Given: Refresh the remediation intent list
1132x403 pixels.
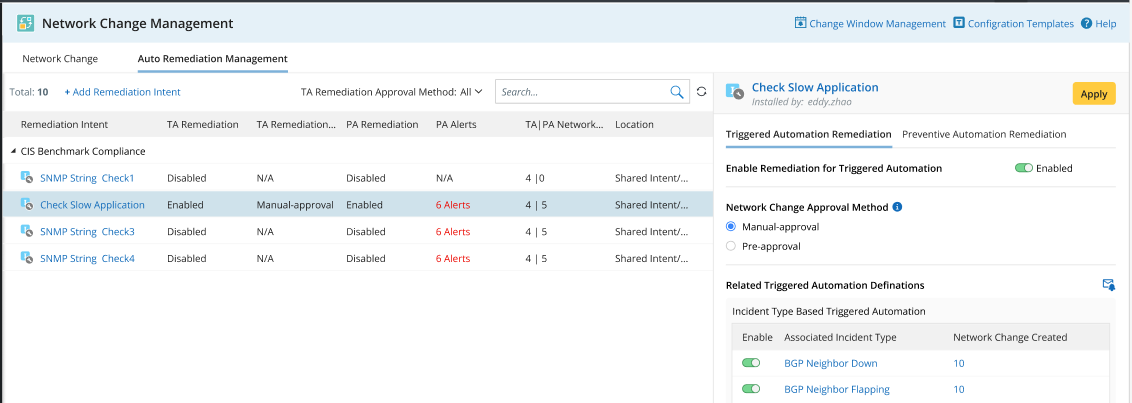Looking at the screenshot, I should pos(702,92).
